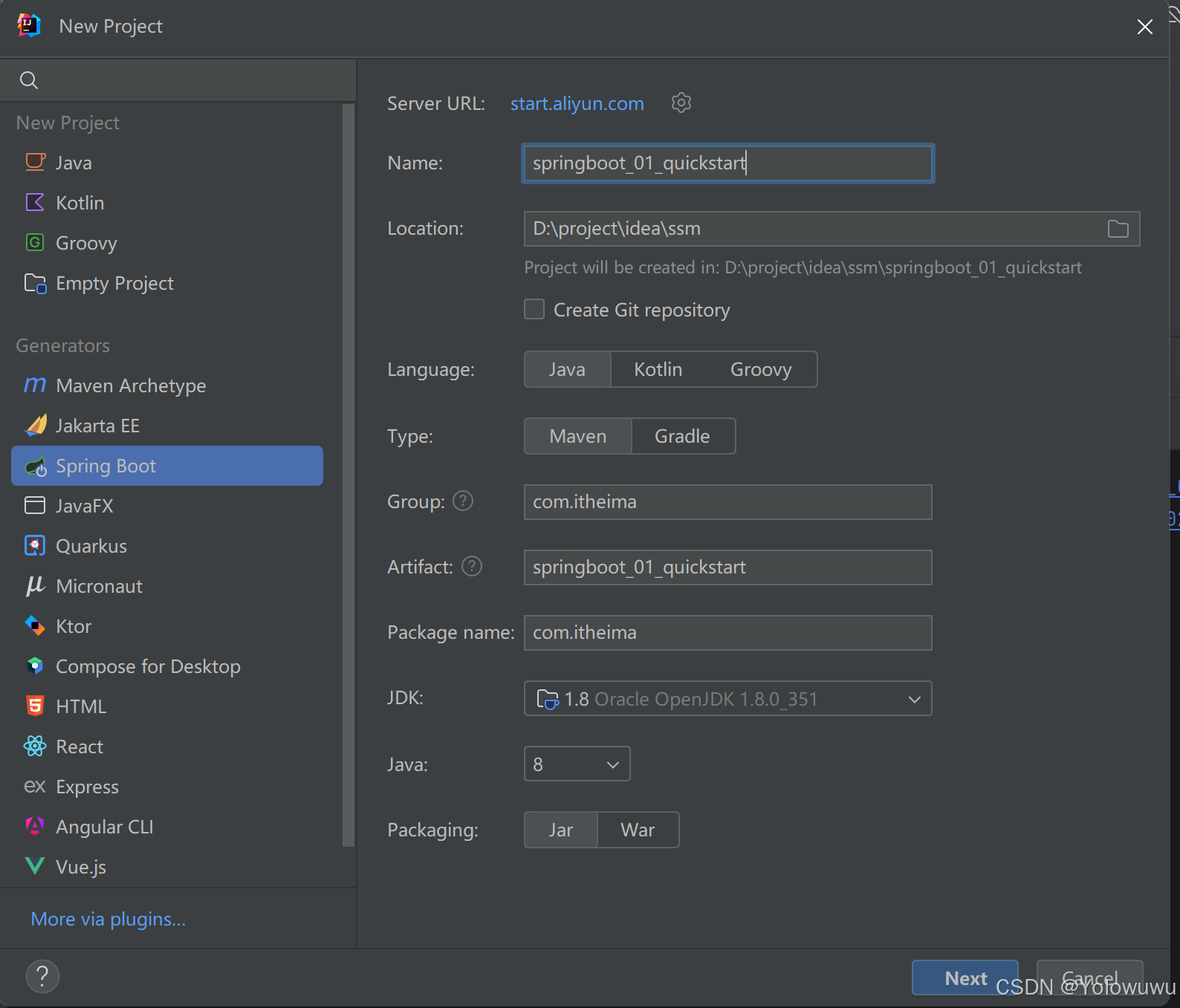The height and width of the screenshot is (1008, 1180).
Task: Click the project Name input field
Action: 727,163
